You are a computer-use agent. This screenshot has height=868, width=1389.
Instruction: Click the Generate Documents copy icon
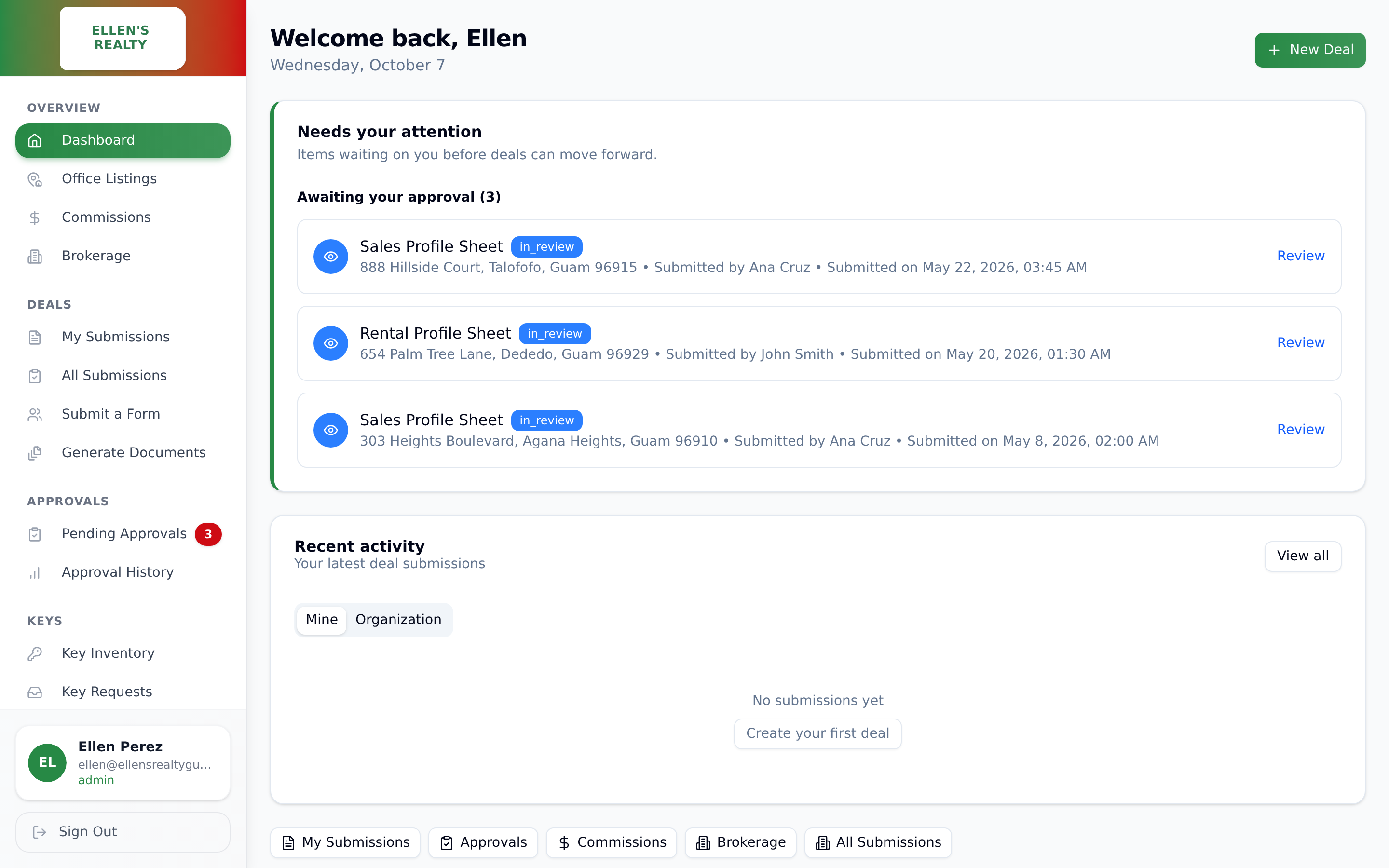tap(35, 453)
